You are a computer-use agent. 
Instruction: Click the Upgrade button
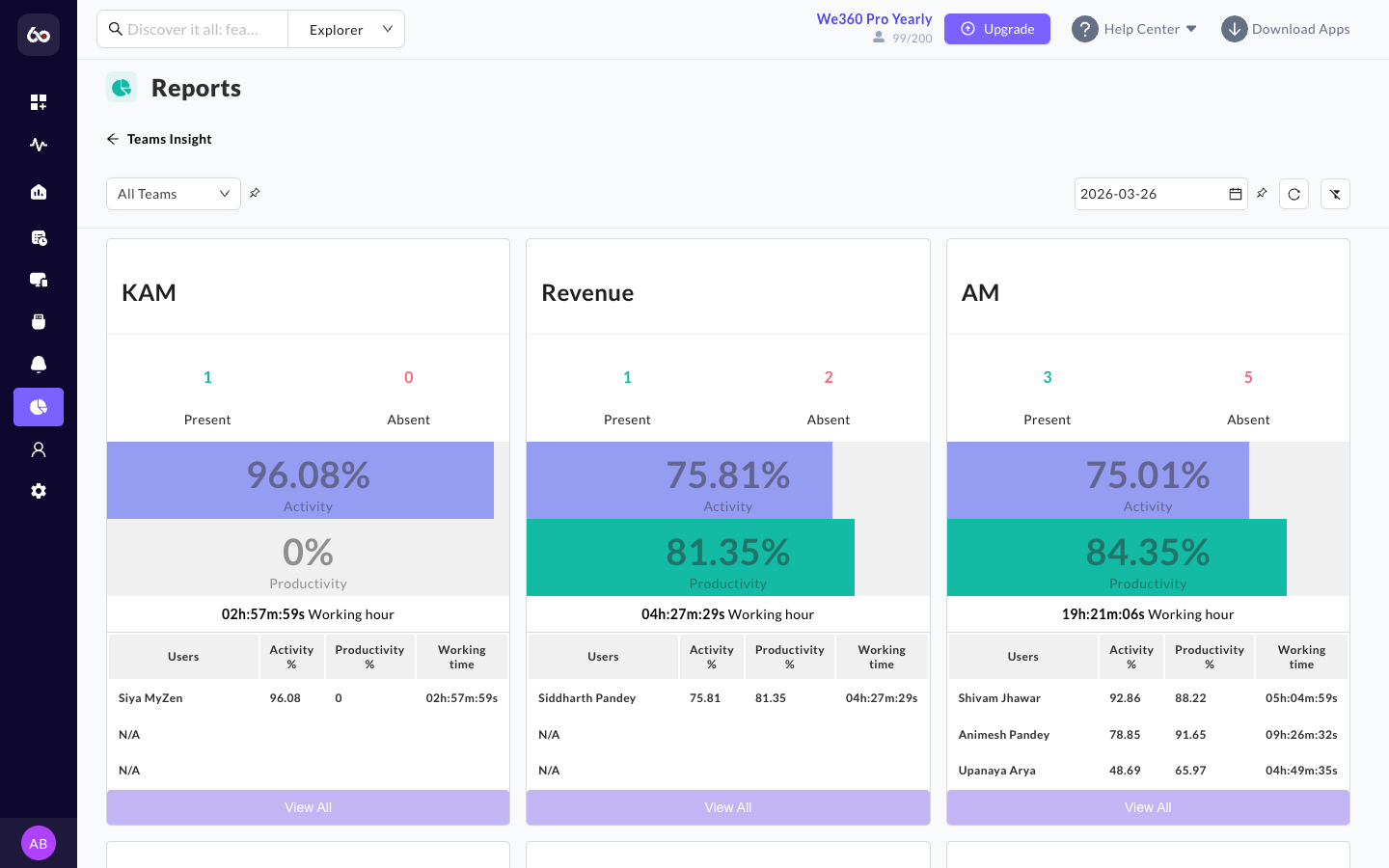pyautogui.click(x=997, y=29)
